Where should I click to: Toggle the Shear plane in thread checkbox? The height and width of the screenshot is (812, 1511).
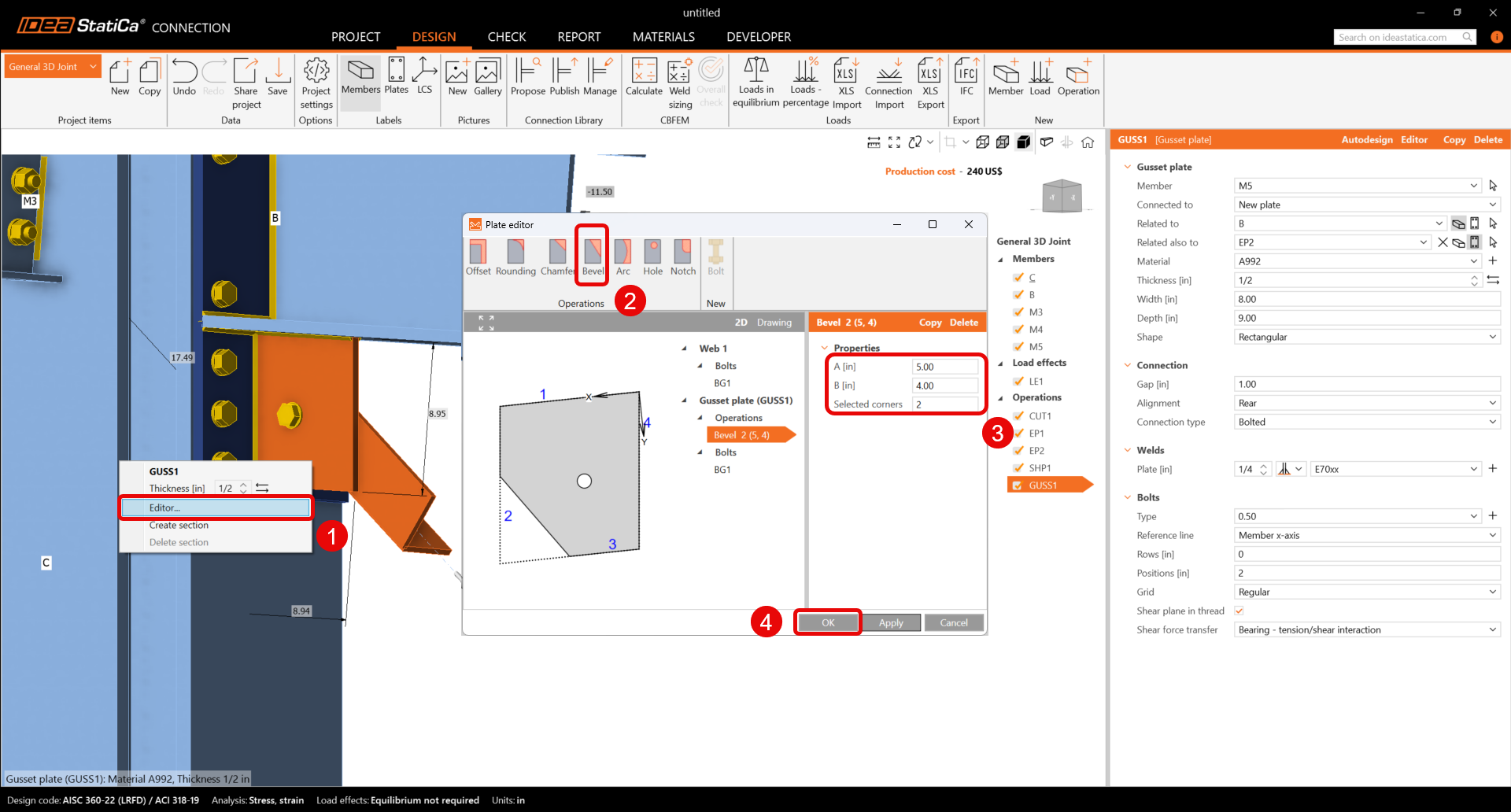point(1239,611)
